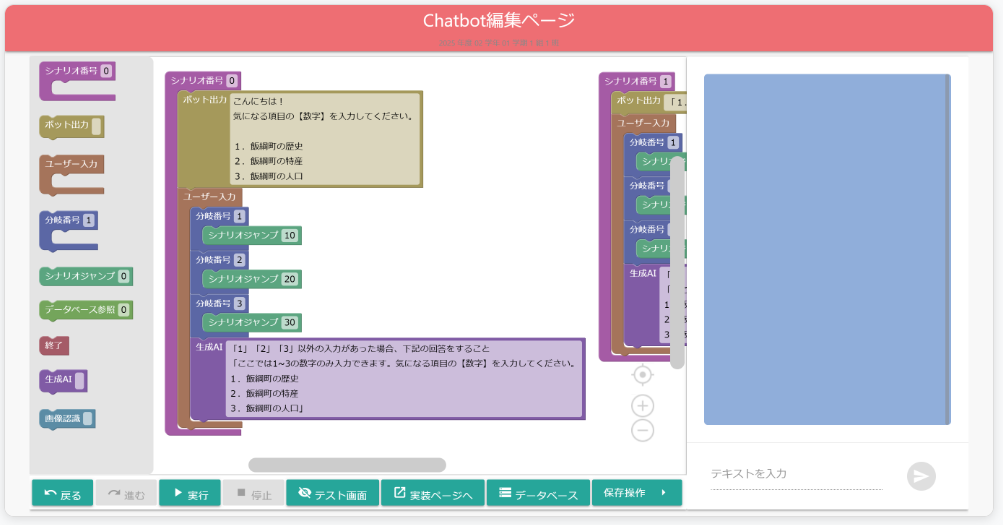Image resolution: width=1003 pixels, height=525 pixels.
Task: Click the blue chat preview panel
Action: click(x=827, y=249)
